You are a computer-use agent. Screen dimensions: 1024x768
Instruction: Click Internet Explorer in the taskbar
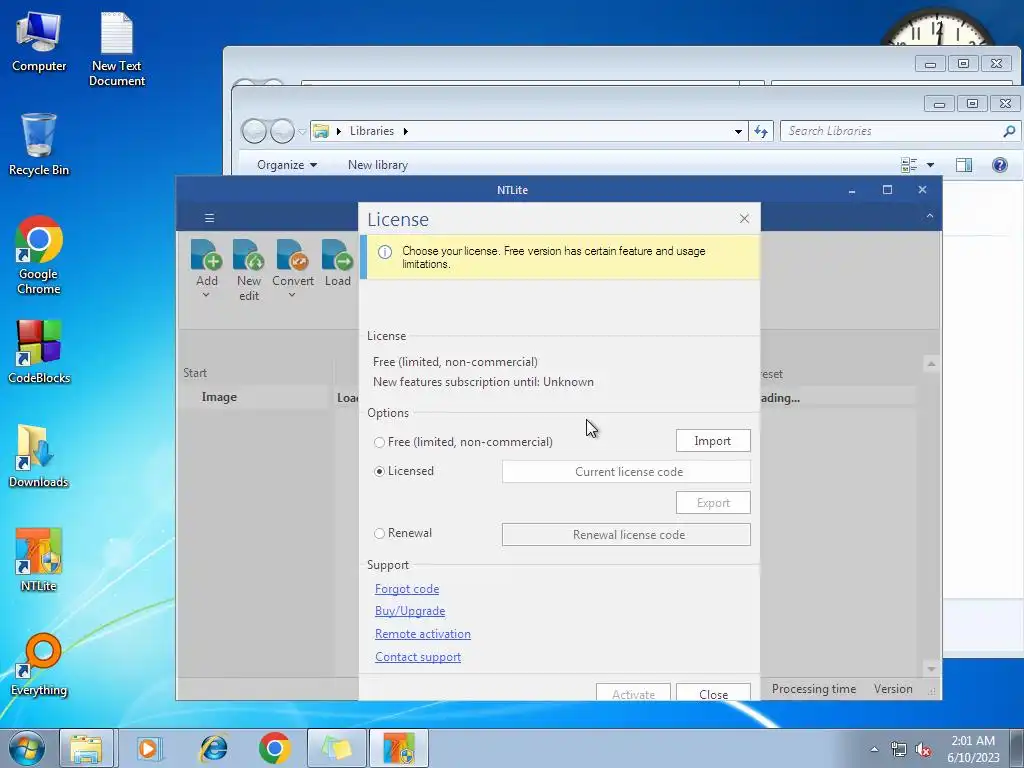tap(214, 748)
